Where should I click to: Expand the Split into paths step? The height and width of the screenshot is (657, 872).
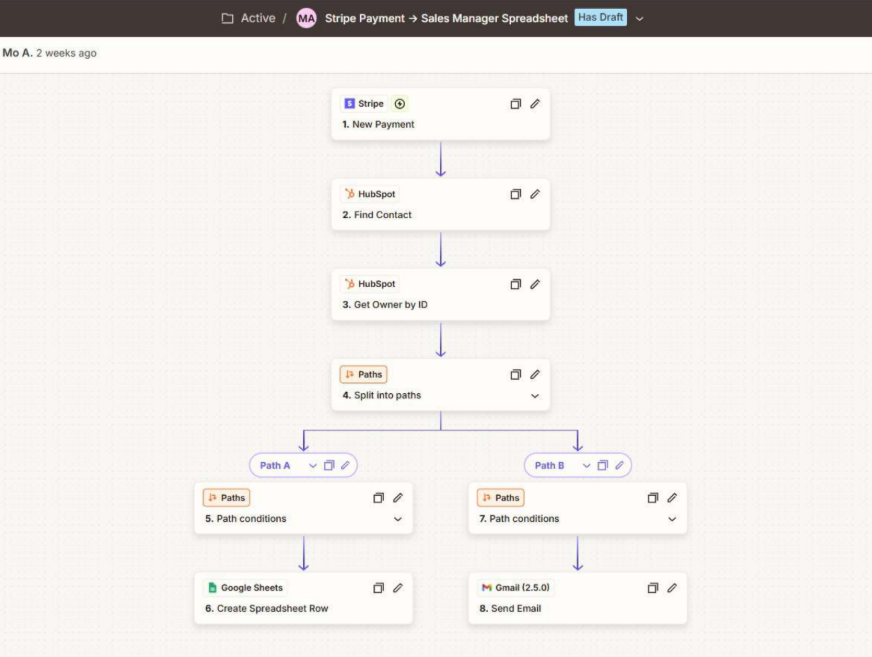point(535,396)
